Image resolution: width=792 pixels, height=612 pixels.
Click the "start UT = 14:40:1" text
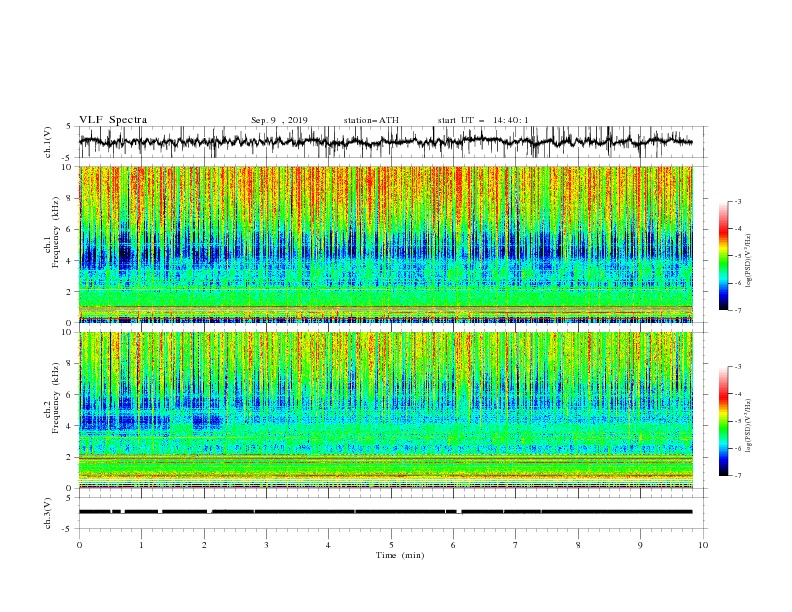point(483,120)
